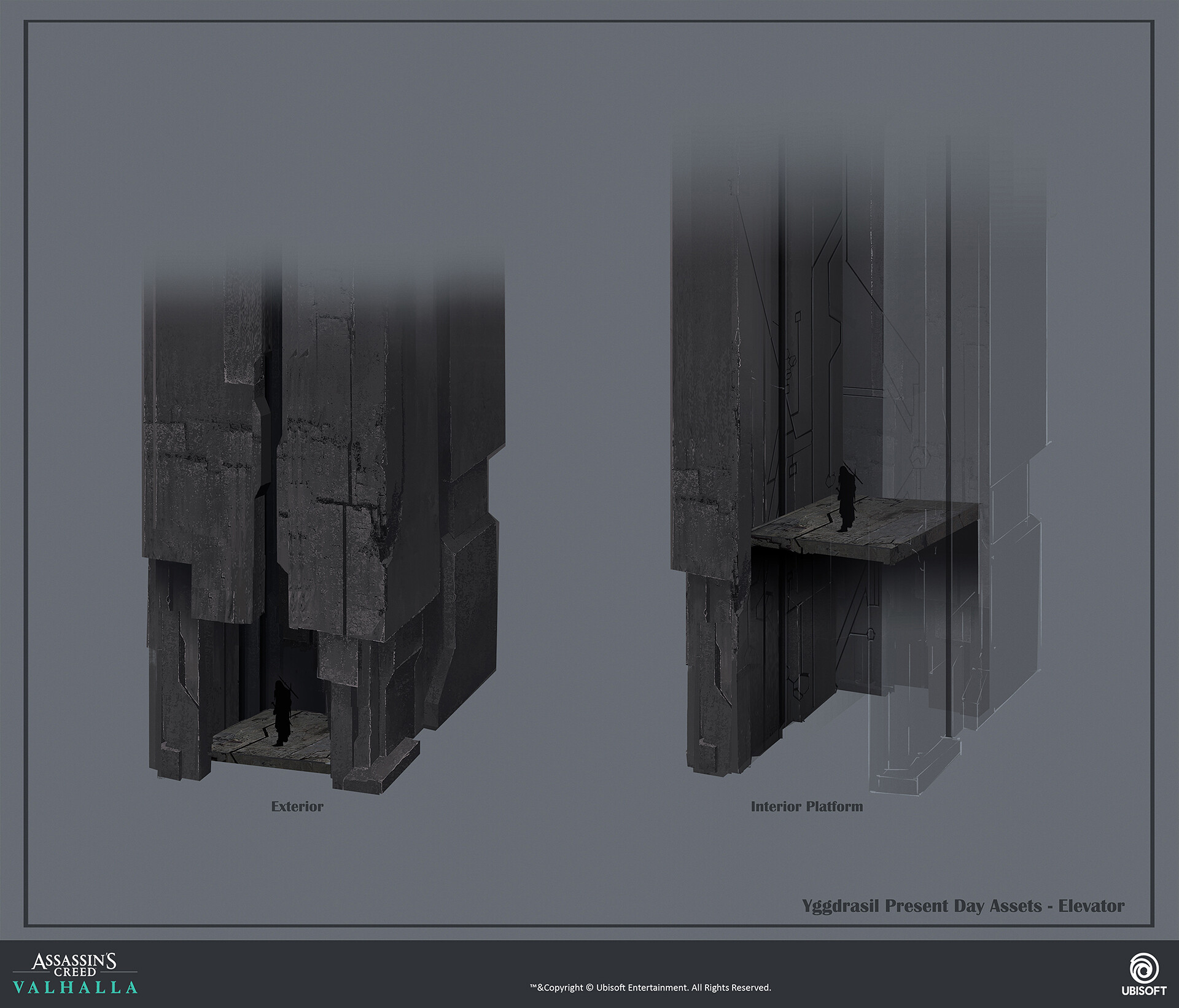Click the "Interior Platform" caption text

[806, 806]
